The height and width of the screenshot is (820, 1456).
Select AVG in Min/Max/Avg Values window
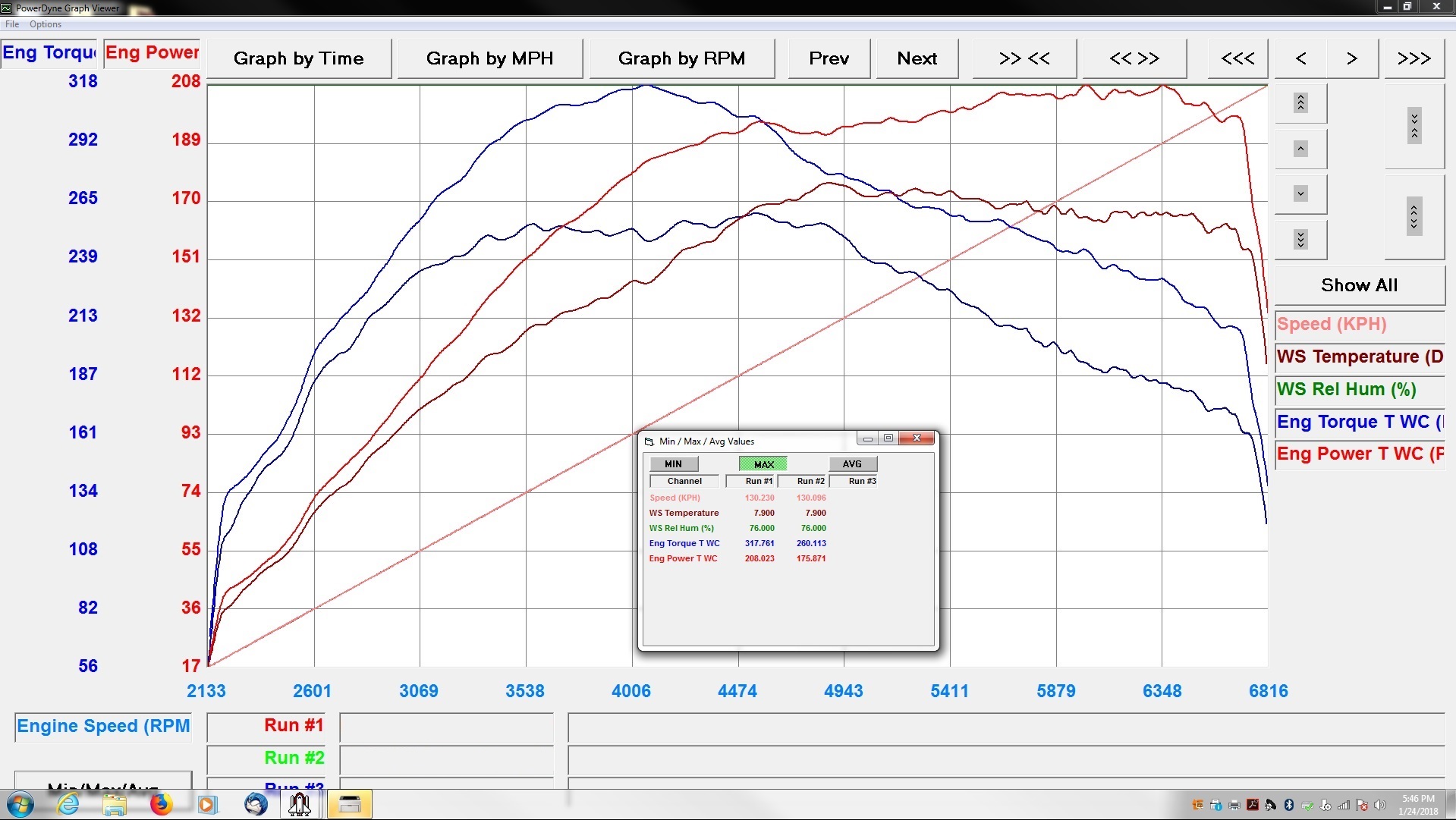853,464
